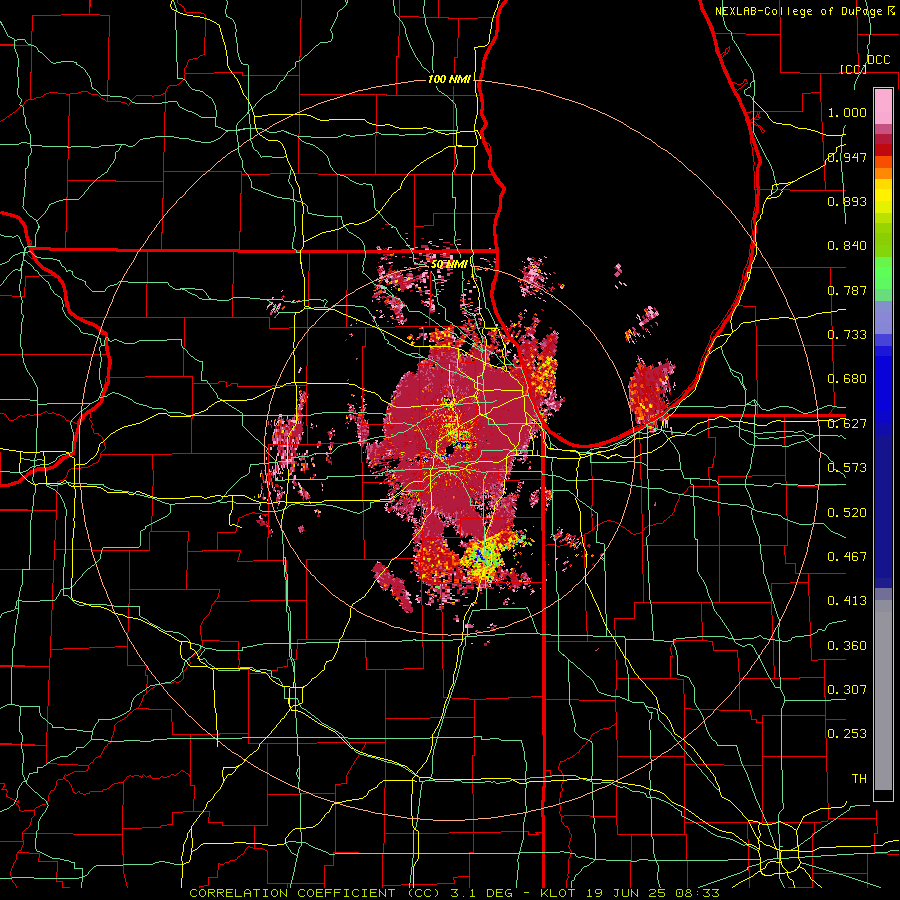Click the 0.733 scale value

[x=847, y=335]
